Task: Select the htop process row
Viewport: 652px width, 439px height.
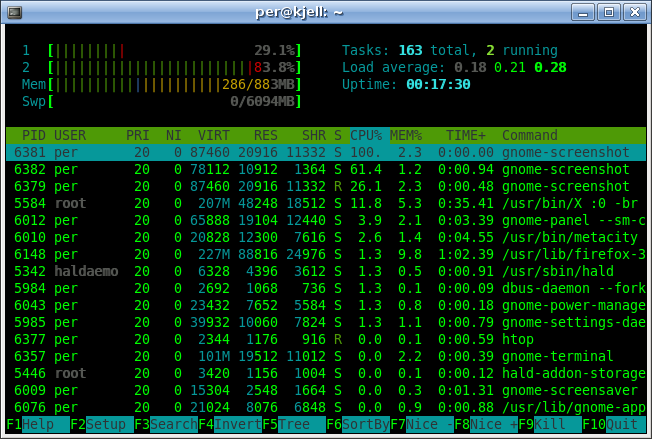Action: 326,340
